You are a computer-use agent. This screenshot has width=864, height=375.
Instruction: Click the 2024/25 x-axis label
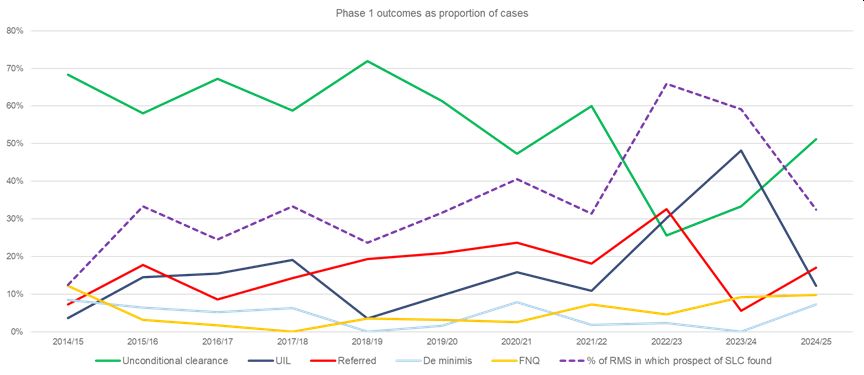click(816, 342)
